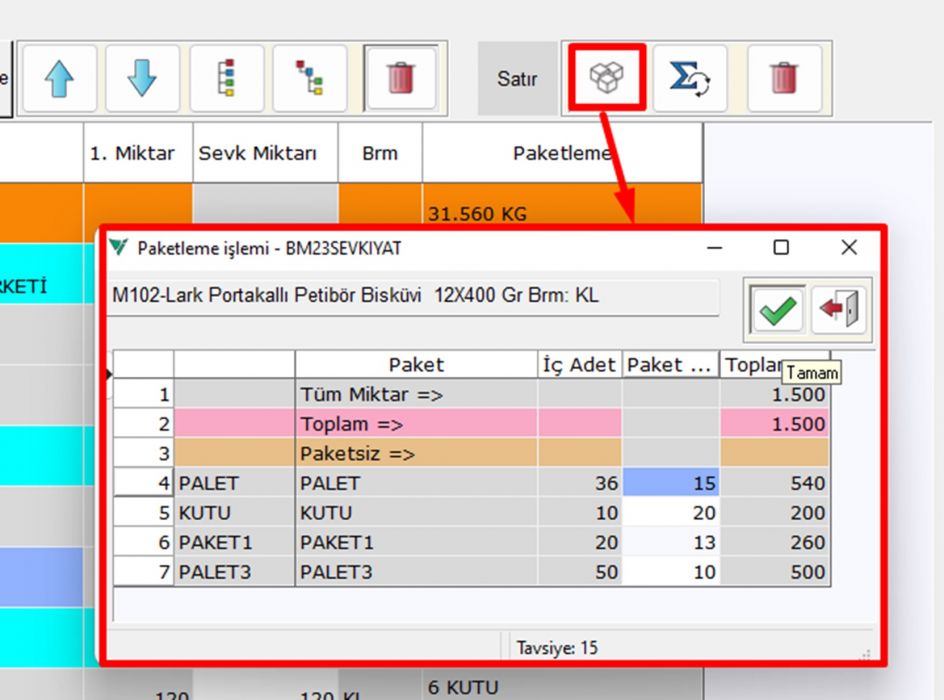The height and width of the screenshot is (700, 944).
Task: Click the left red trash bin icon
Action: [x=400, y=78]
